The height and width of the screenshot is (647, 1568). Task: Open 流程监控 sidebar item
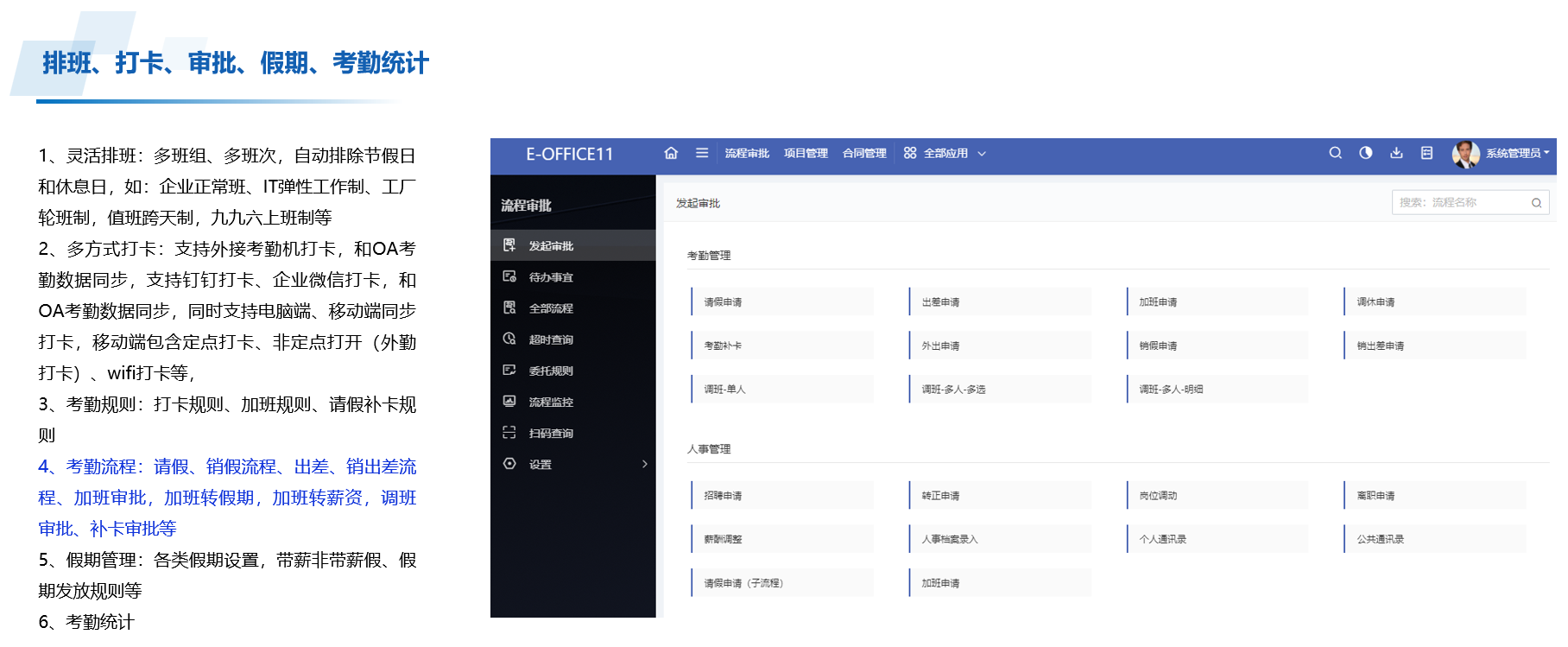coord(573,401)
